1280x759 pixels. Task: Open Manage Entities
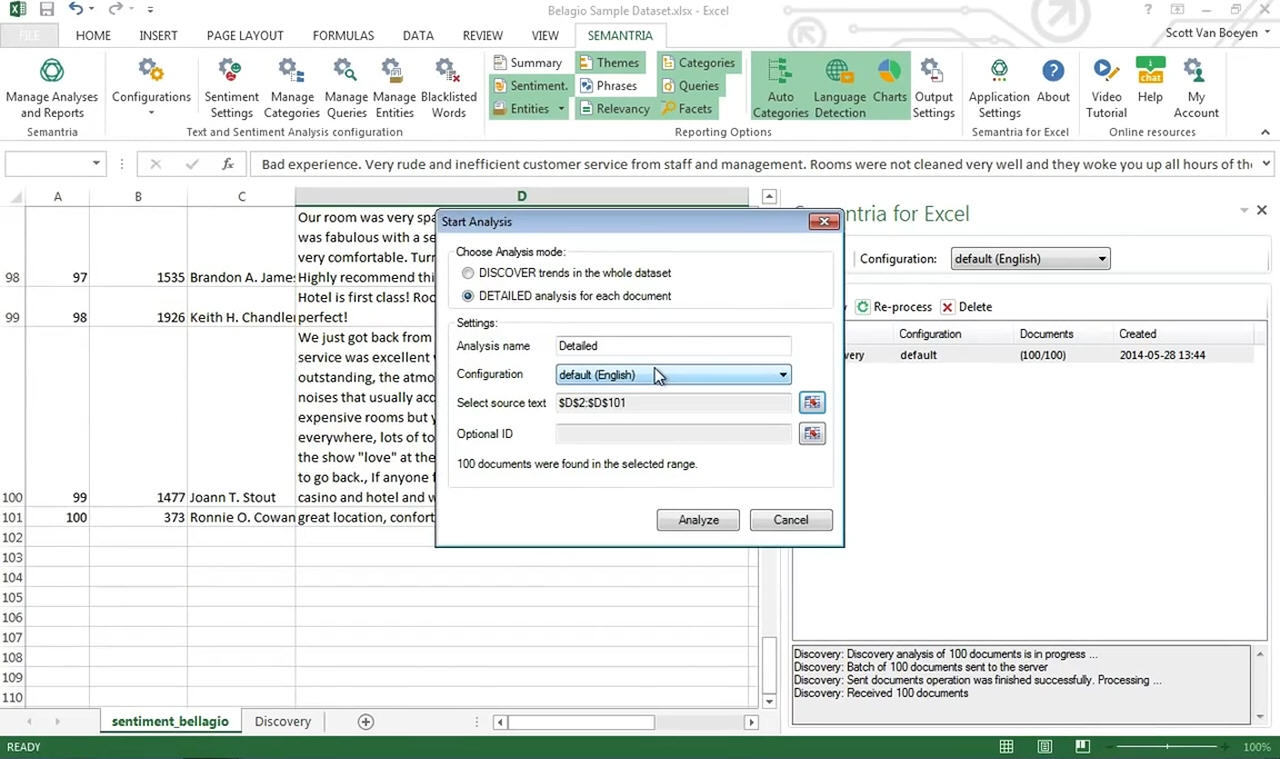pyautogui.click(x=394, y=88)
